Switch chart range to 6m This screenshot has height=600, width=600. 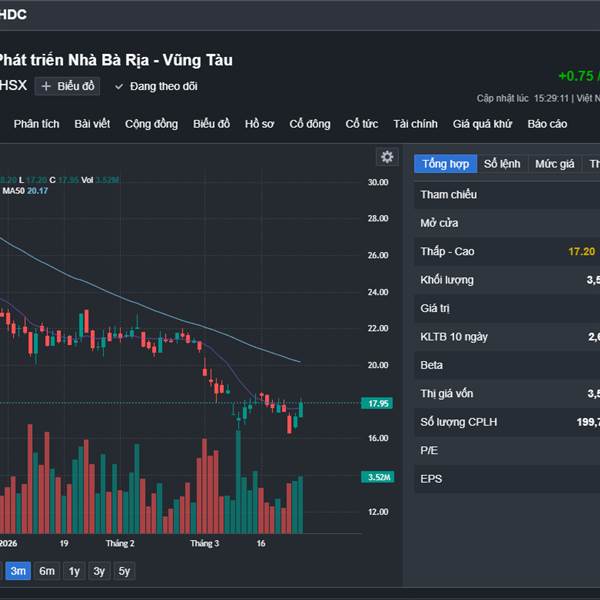click(x=47, y=571)
